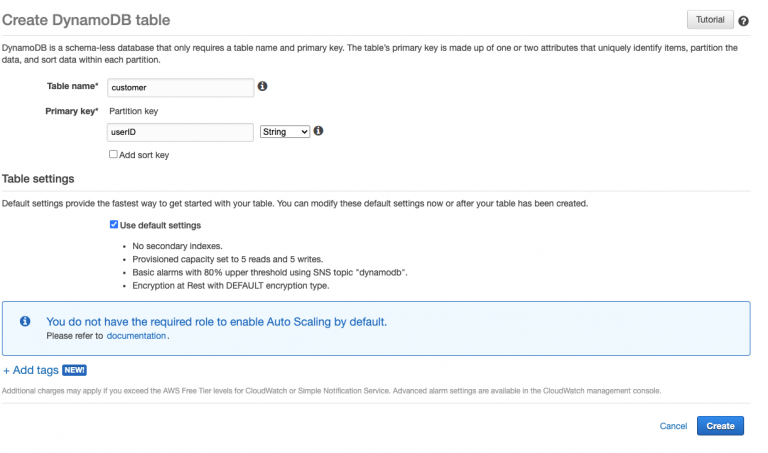Viewport: 768px width, 453px height.
Task: Click the info icon next to Table name field
Action: point(262,87)
